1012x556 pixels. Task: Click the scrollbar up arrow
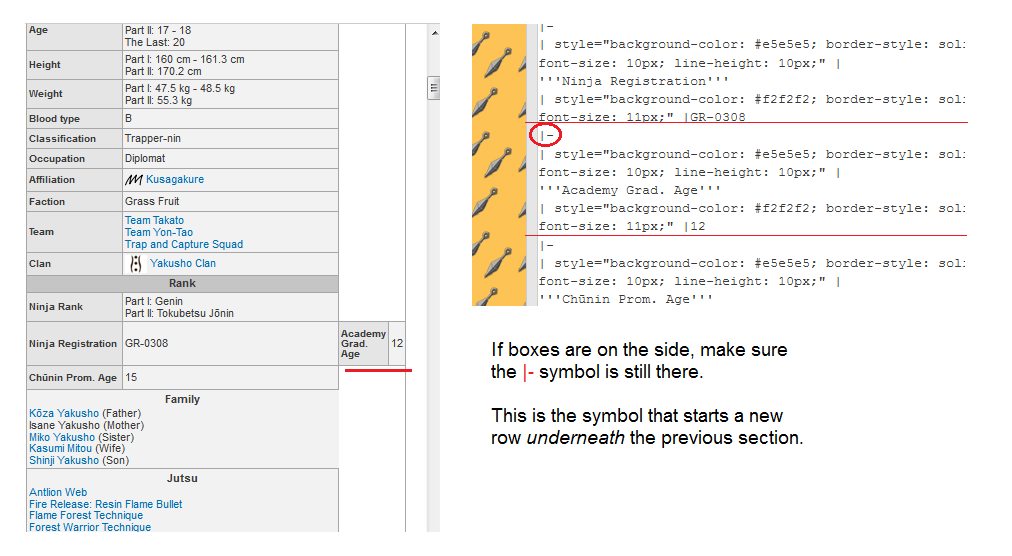tap(434, 33)
